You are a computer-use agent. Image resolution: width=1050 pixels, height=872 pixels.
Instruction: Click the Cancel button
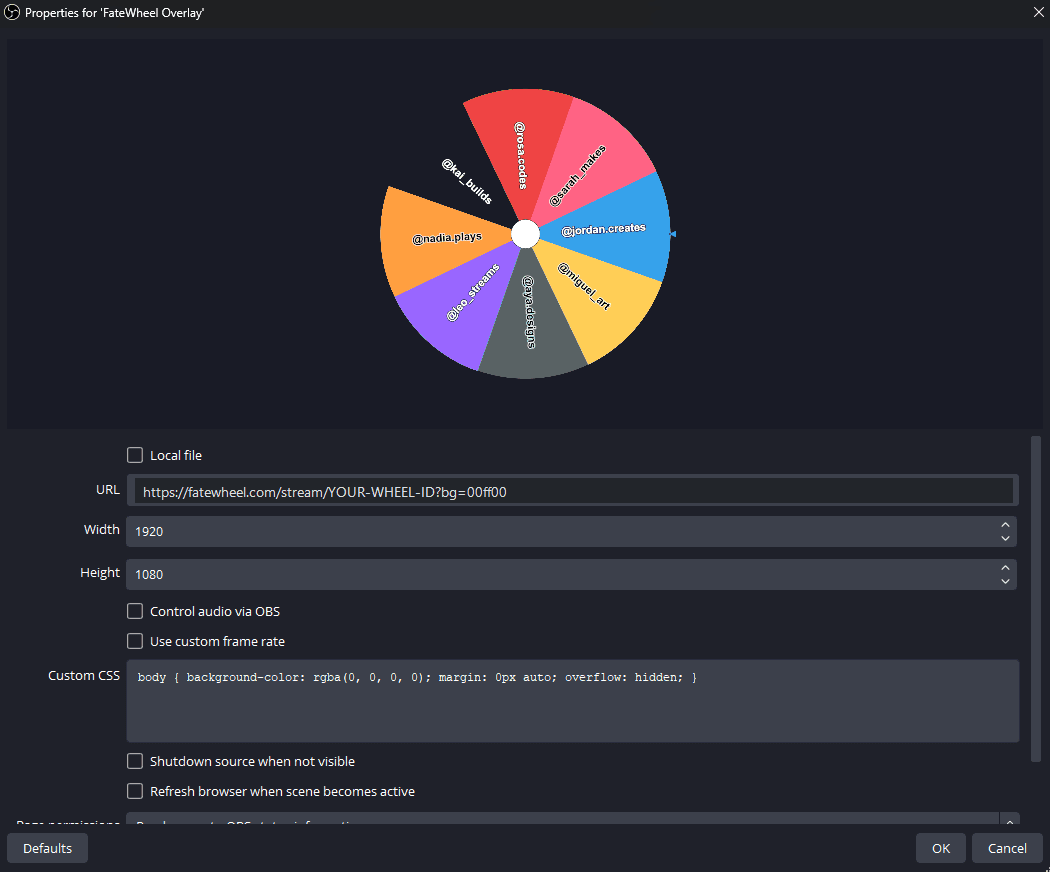[x=1007, y=849]
